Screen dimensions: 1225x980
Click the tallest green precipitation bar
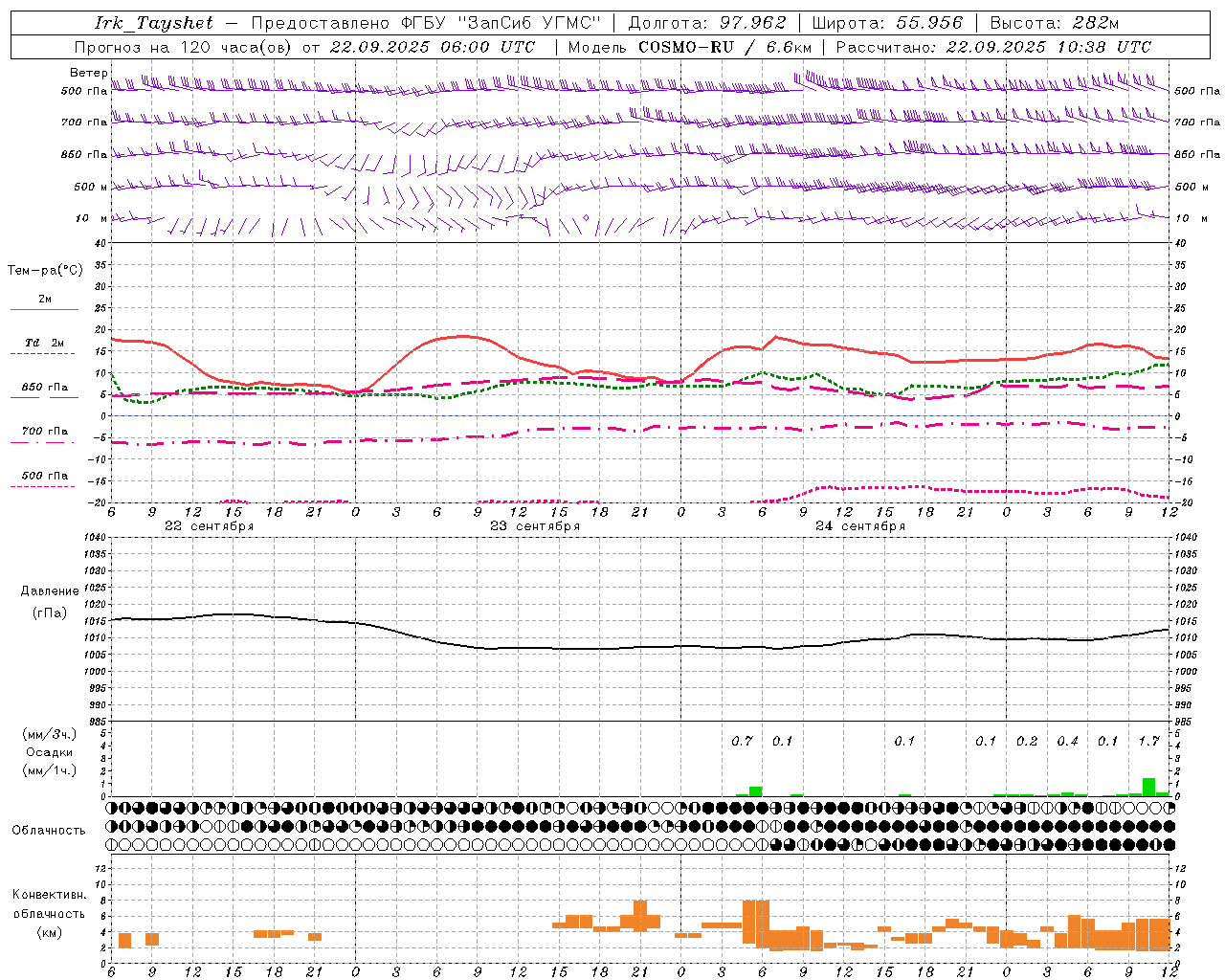pyautogui.click(x=1148, y=788)
